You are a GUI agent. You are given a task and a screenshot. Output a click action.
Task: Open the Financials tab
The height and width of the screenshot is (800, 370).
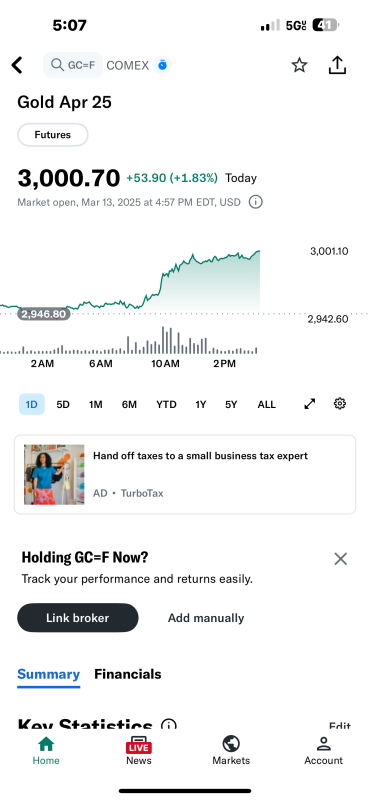tap(128, 674)
